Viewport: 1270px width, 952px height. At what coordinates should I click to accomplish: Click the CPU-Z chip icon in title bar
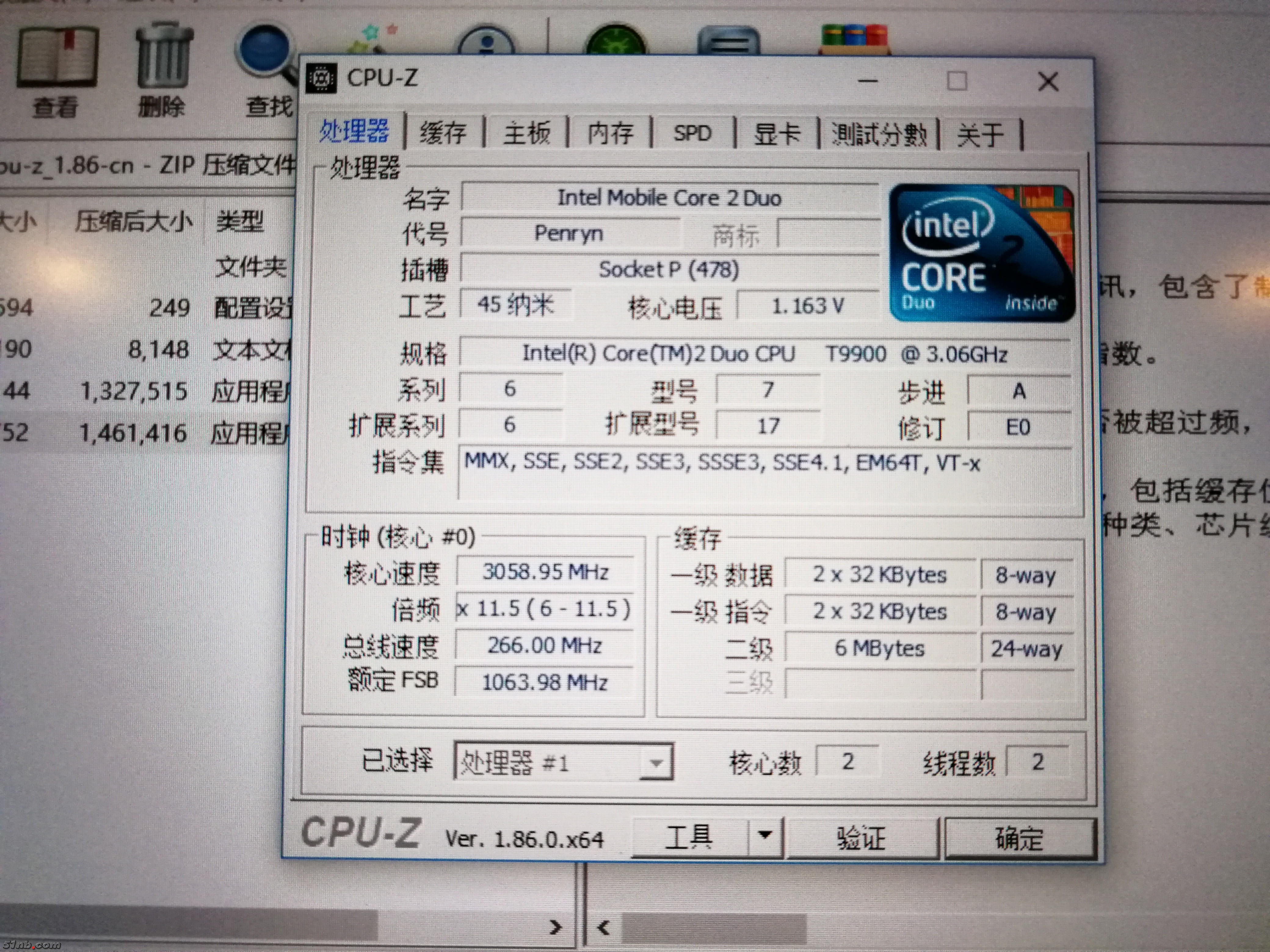coord(321,78)
